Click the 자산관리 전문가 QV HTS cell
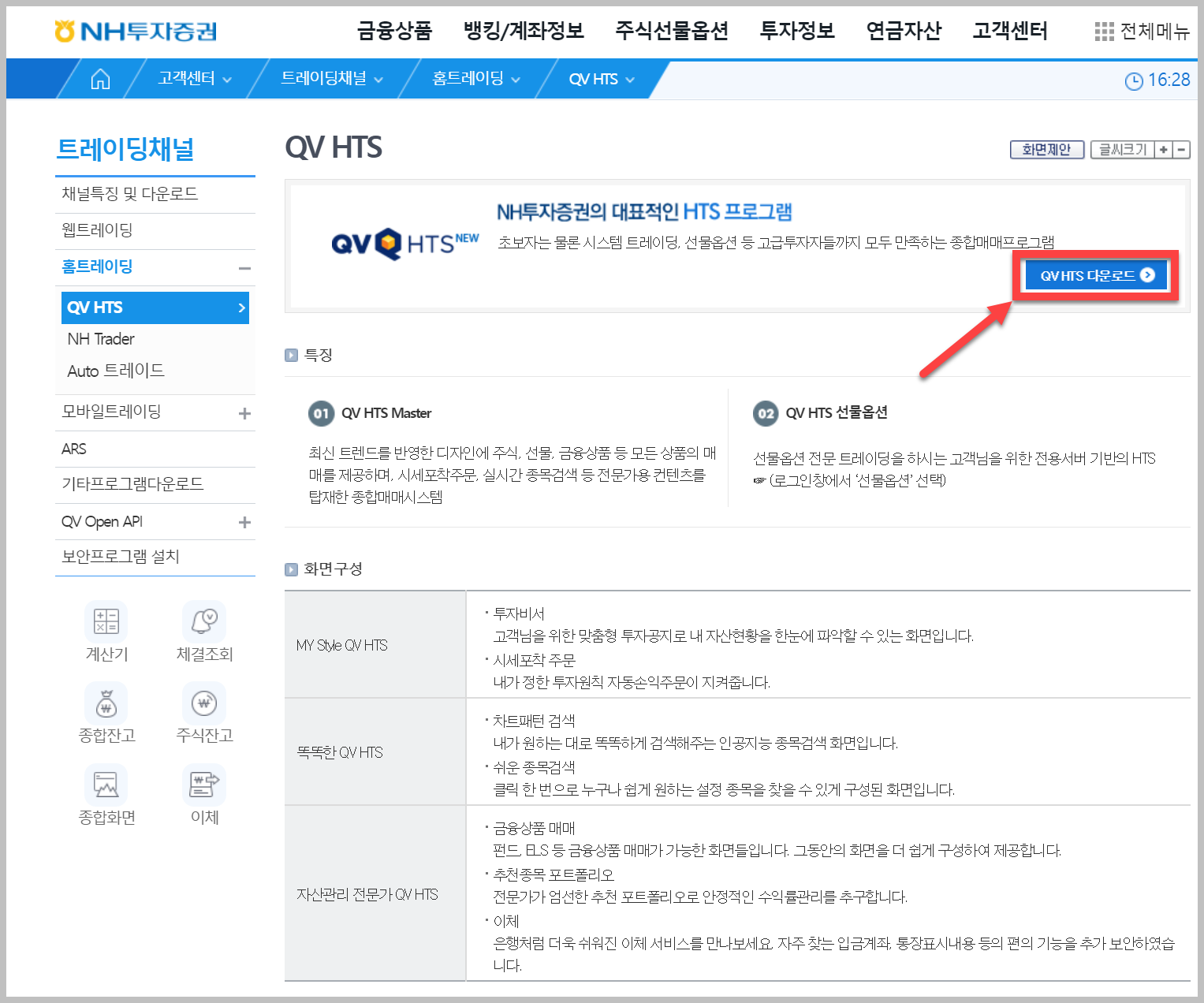Viewport: 1204px width, 1003px height. tap(375, 894)
